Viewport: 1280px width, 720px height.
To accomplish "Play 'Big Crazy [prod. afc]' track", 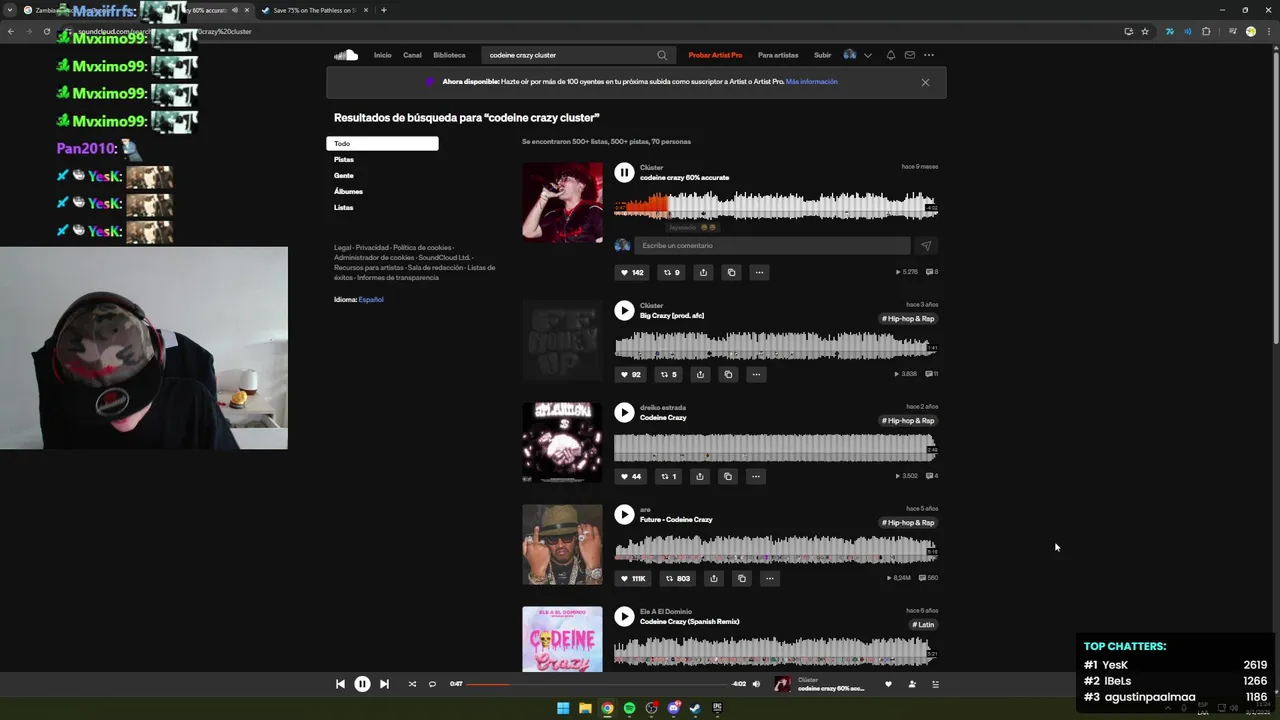I will pyautogui.click(x=624, y=310).
